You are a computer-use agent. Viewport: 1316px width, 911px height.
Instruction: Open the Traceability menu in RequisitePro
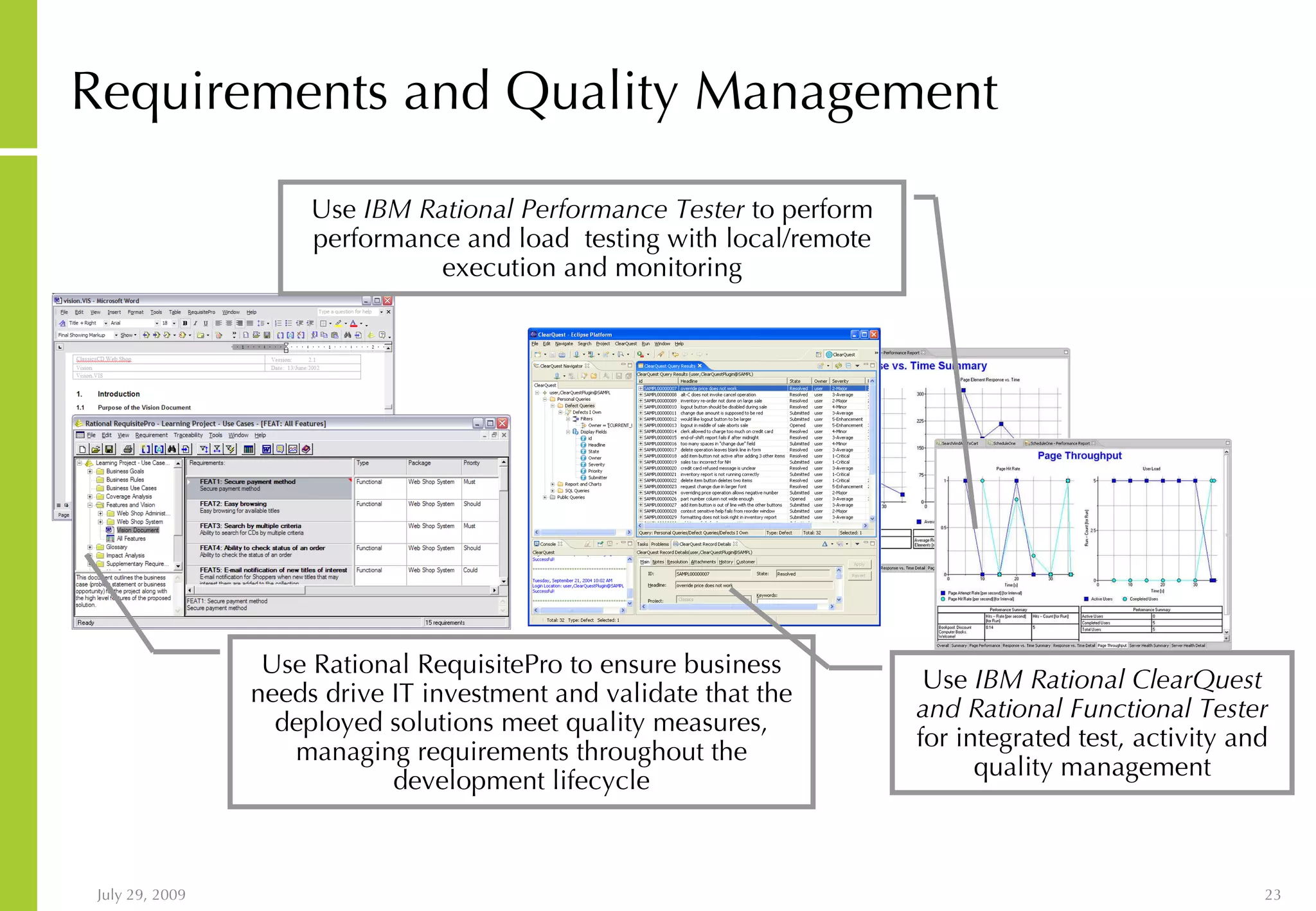pyautogui.click(x=188, y=435)
